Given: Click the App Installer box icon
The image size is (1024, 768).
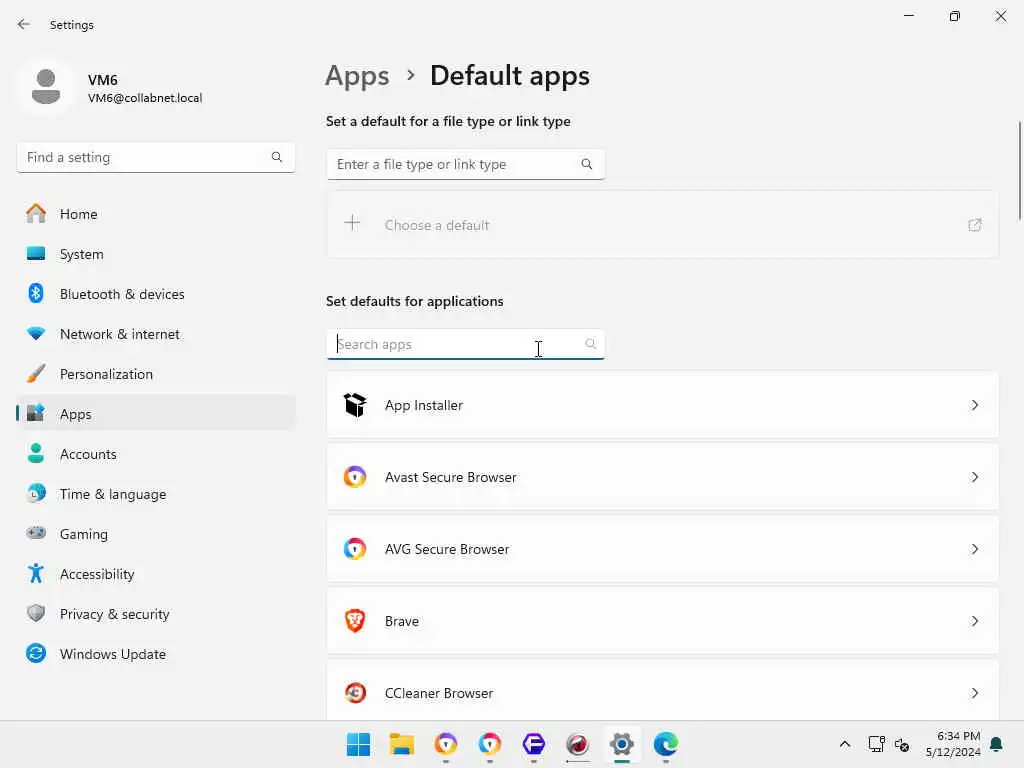Looking at the screenshot, I should pos(355,405).
